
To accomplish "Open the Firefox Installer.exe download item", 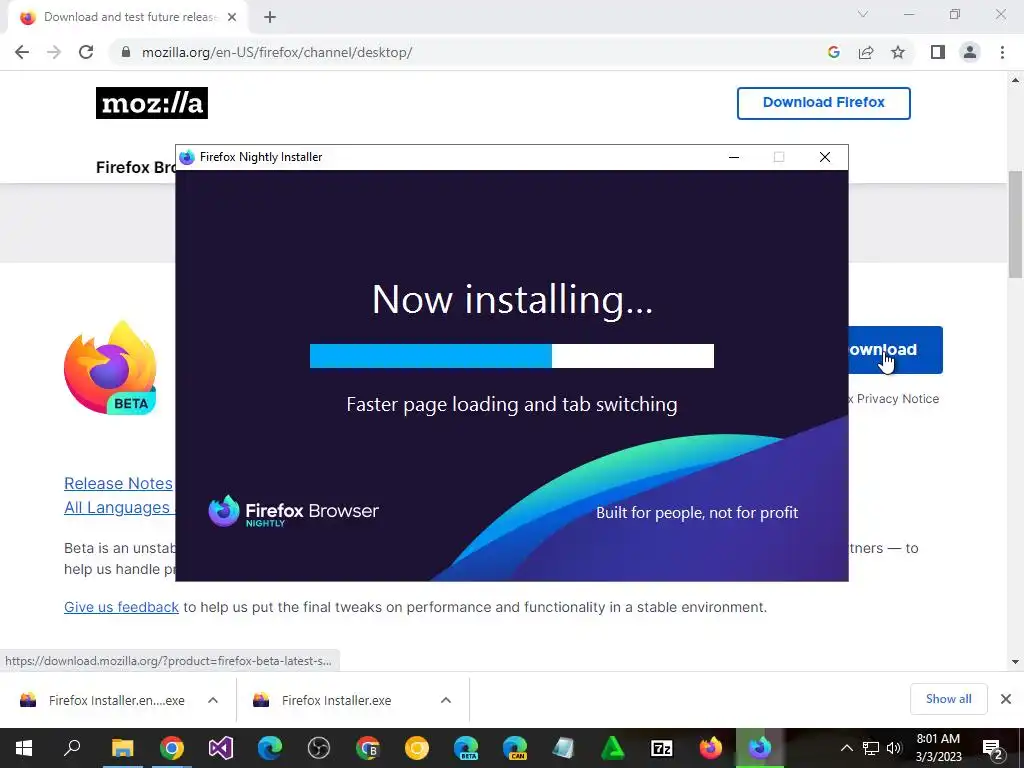I will click(338, 700).
